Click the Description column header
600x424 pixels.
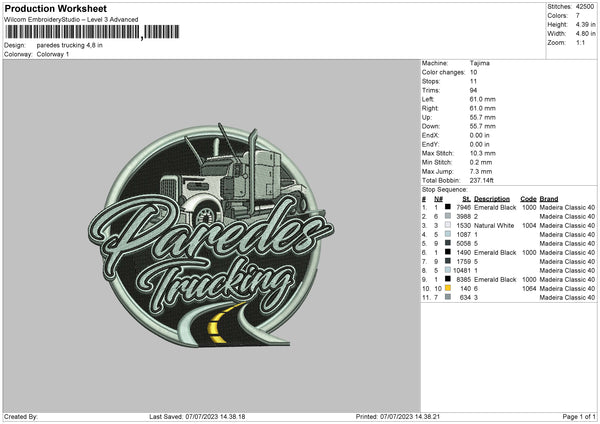pyautogui.click(x=492, y=199)
